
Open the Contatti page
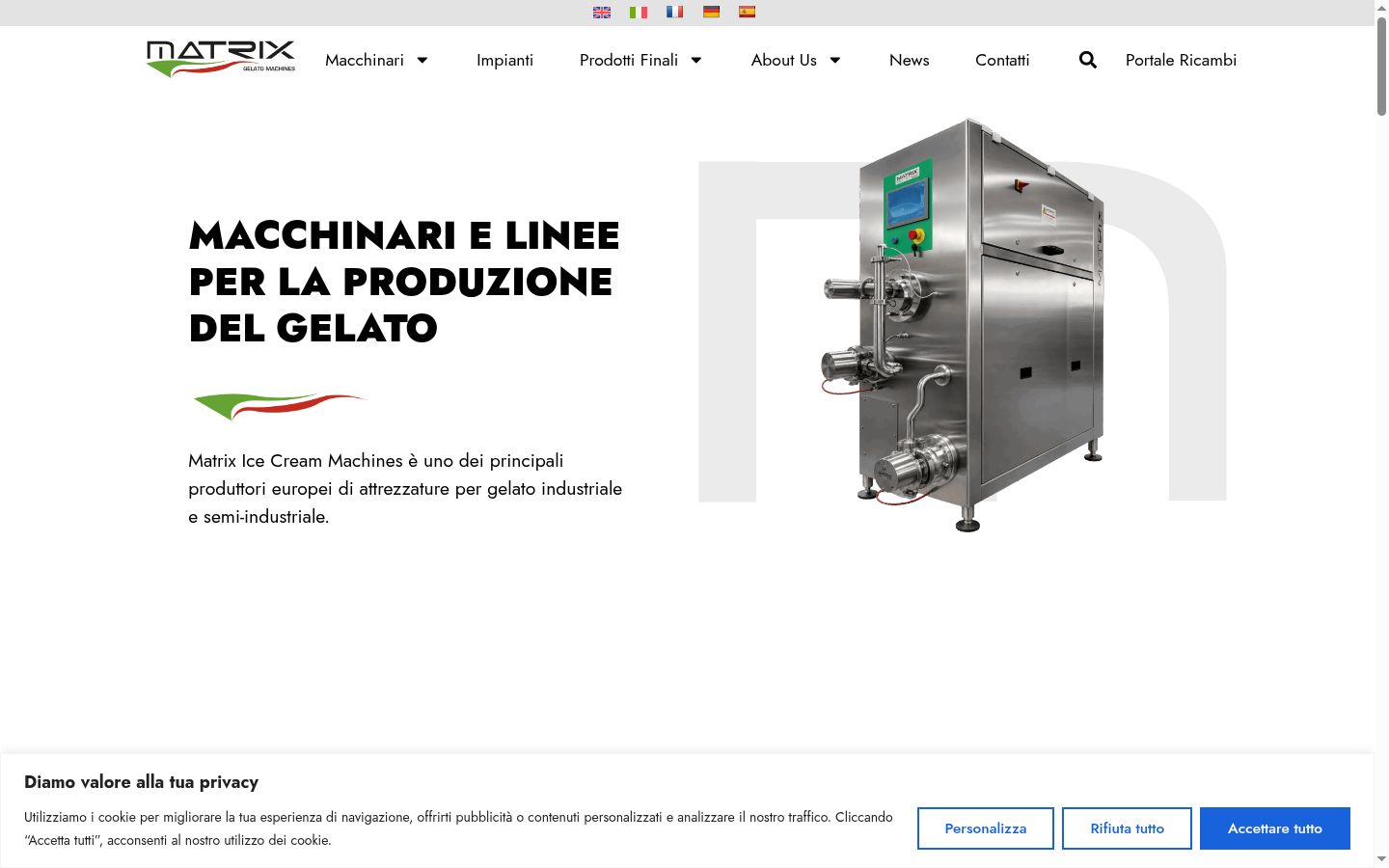click(x=1002, y=60)
